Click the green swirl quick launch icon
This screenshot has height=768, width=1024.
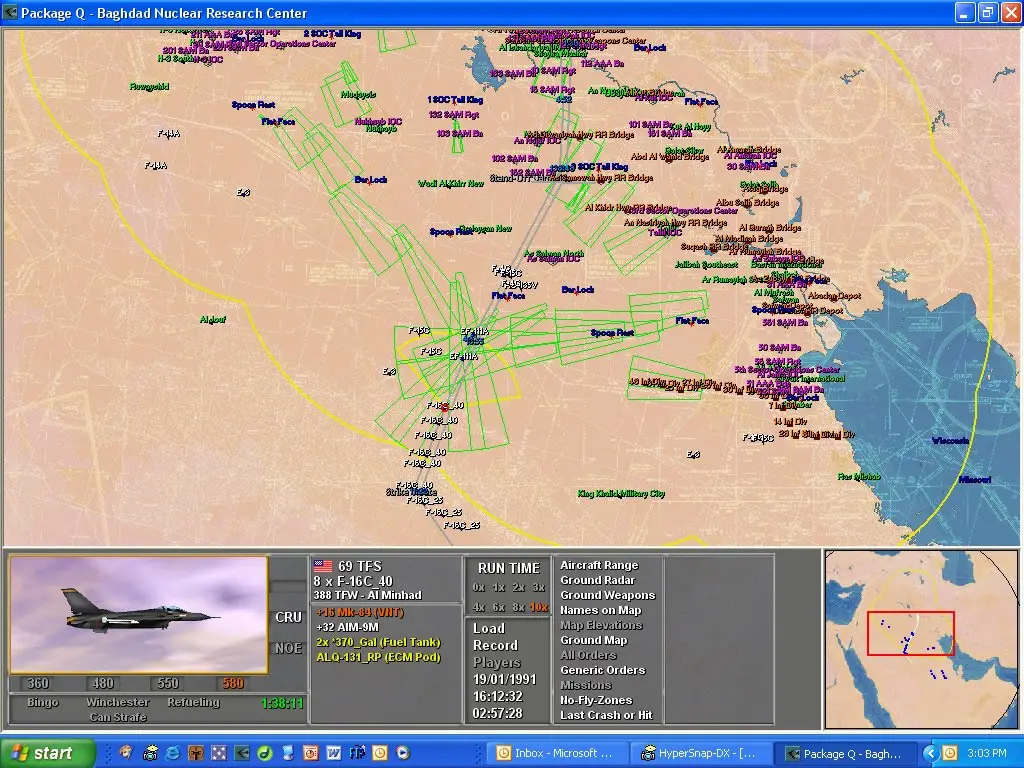[x=264, y=753]
